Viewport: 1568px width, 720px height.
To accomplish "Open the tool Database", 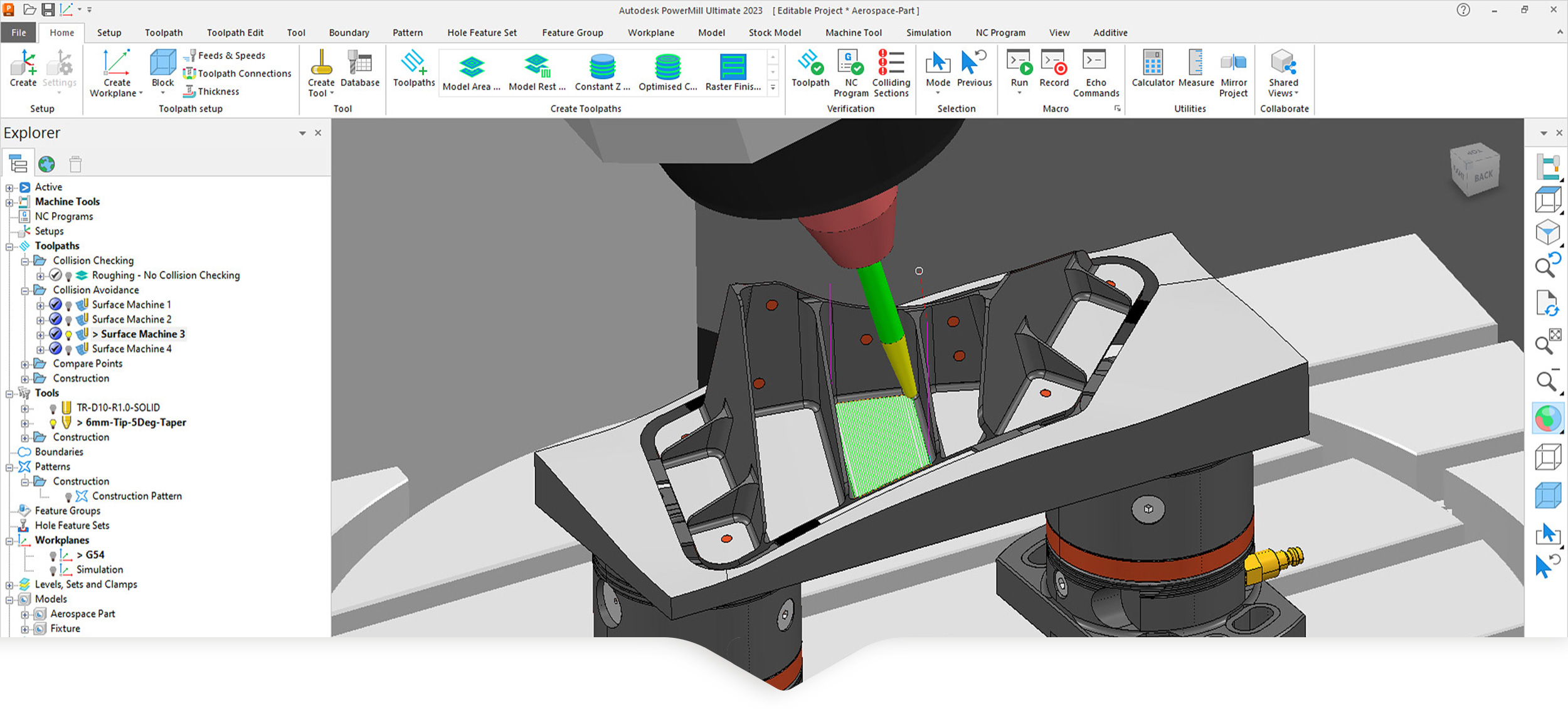I will [x=359, y=69].
